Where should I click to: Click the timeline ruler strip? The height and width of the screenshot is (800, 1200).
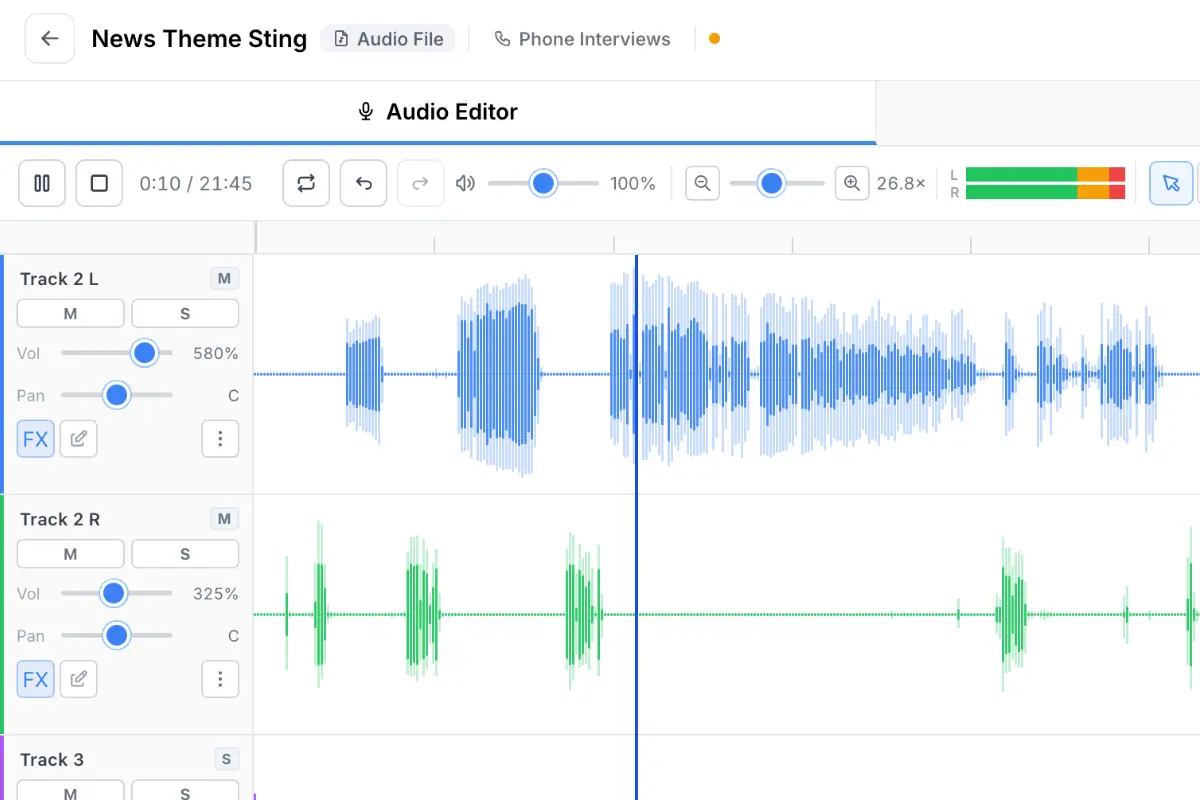click(727, 237)
